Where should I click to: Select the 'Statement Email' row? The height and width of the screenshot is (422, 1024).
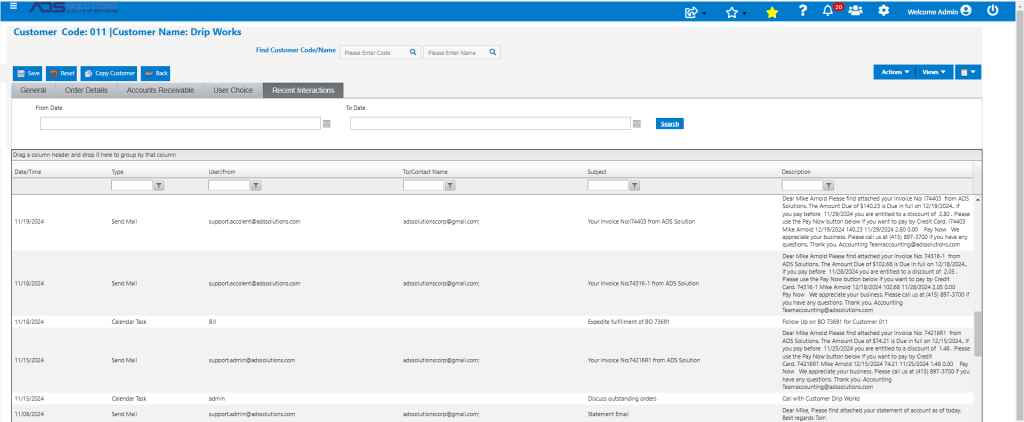493,414
